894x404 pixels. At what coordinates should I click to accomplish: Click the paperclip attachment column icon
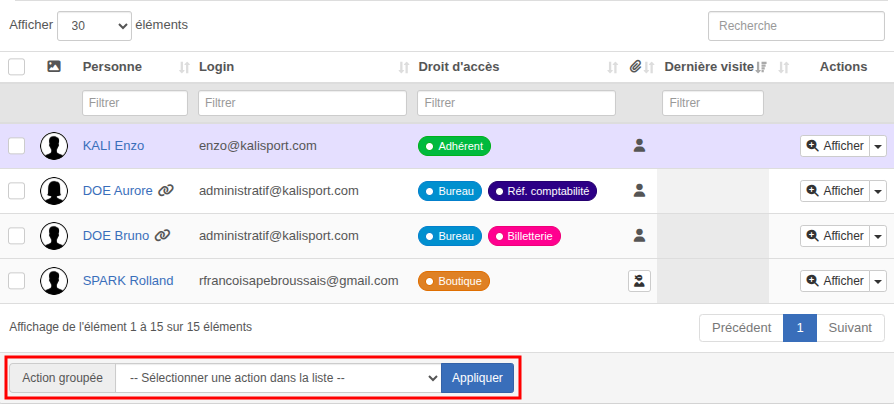click(635, 67)
